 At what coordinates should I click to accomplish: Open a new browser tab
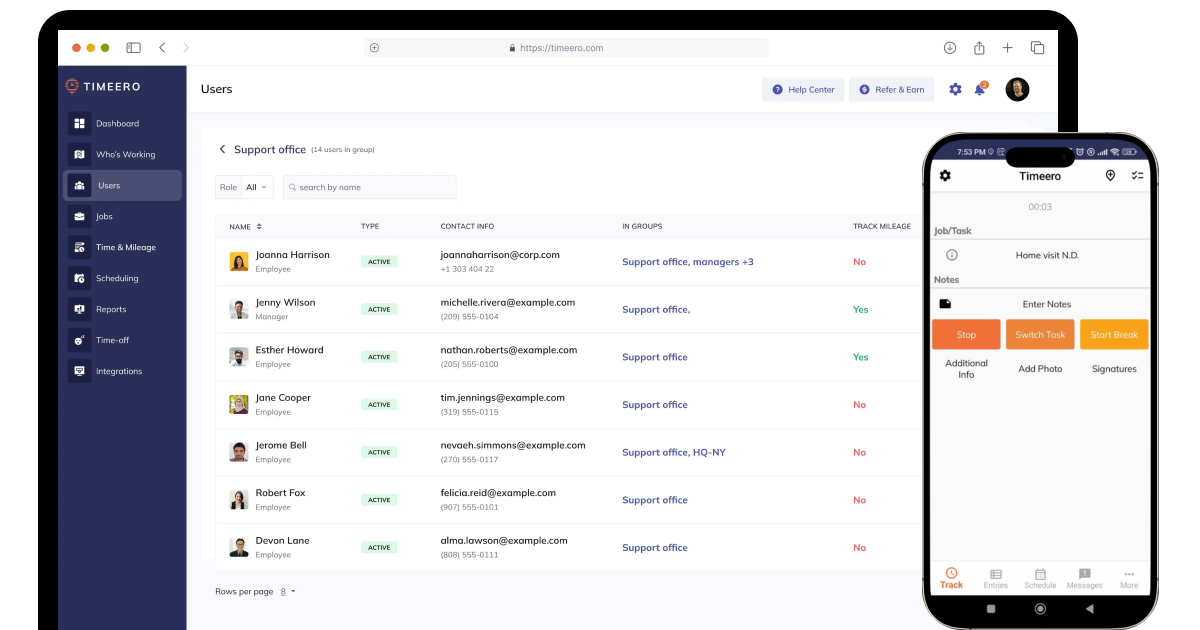pos(1008,47)
